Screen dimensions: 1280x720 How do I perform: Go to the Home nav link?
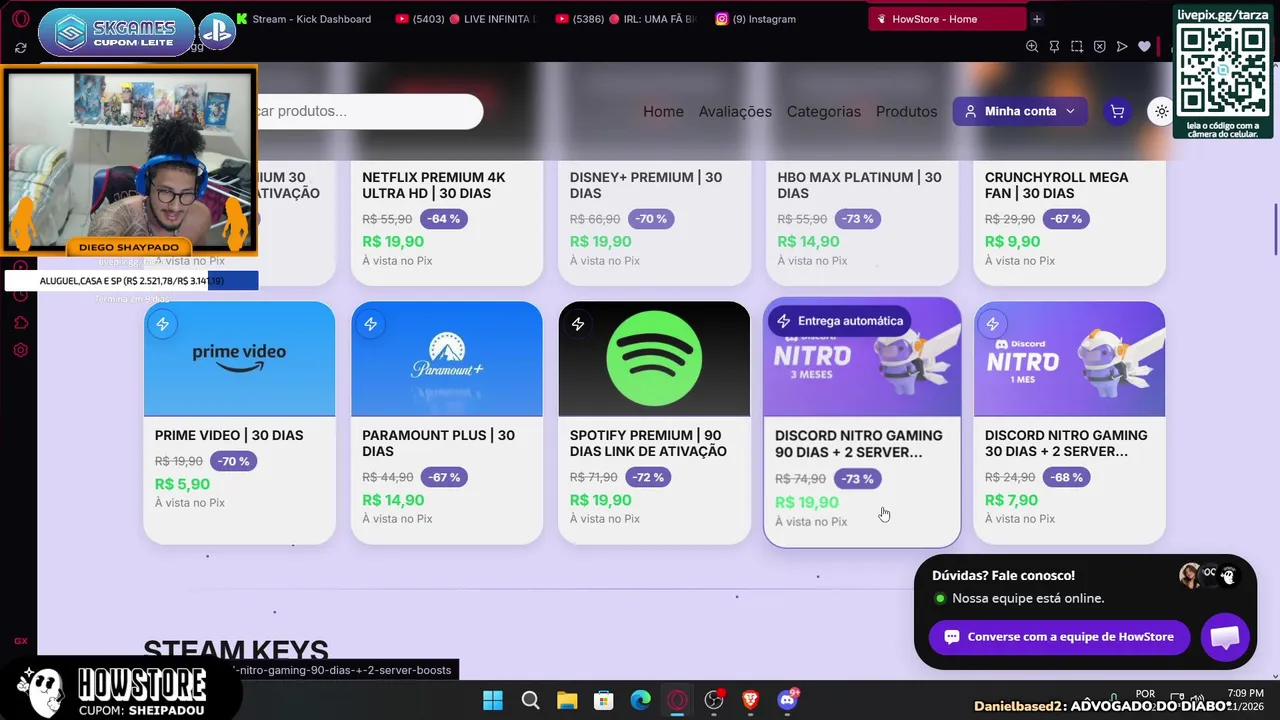663,111
